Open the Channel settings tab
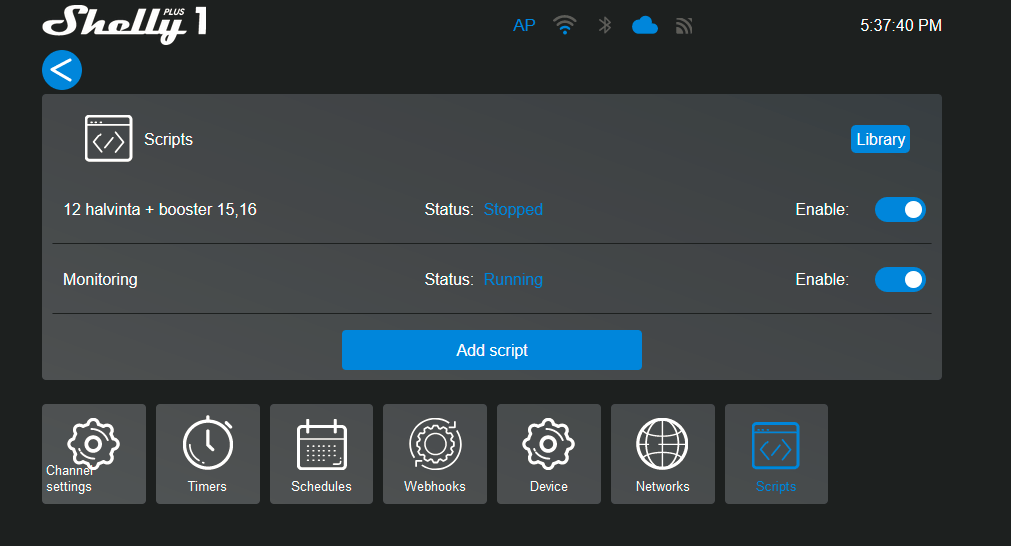The height and width of the screenshot is (546, 1011). [93, 453]
